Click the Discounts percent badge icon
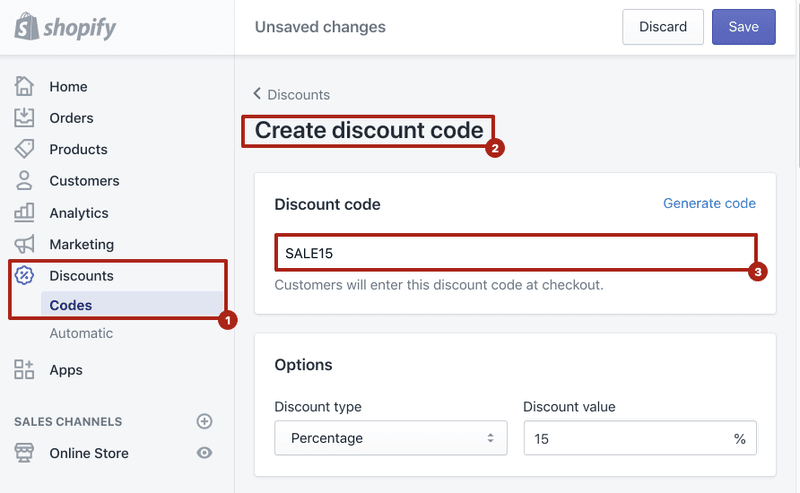800x493 pixels. pos(24,276)
